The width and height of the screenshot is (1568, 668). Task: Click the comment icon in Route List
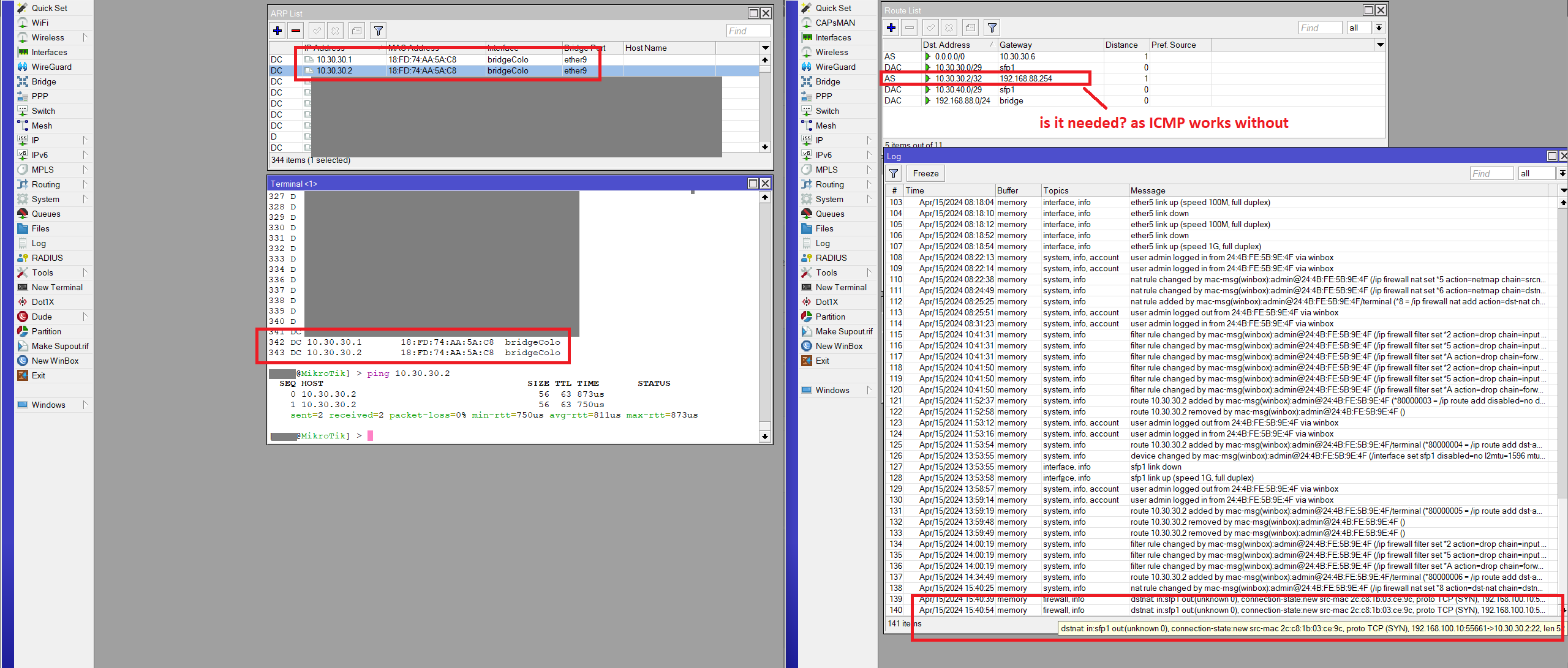click(970, 28)
